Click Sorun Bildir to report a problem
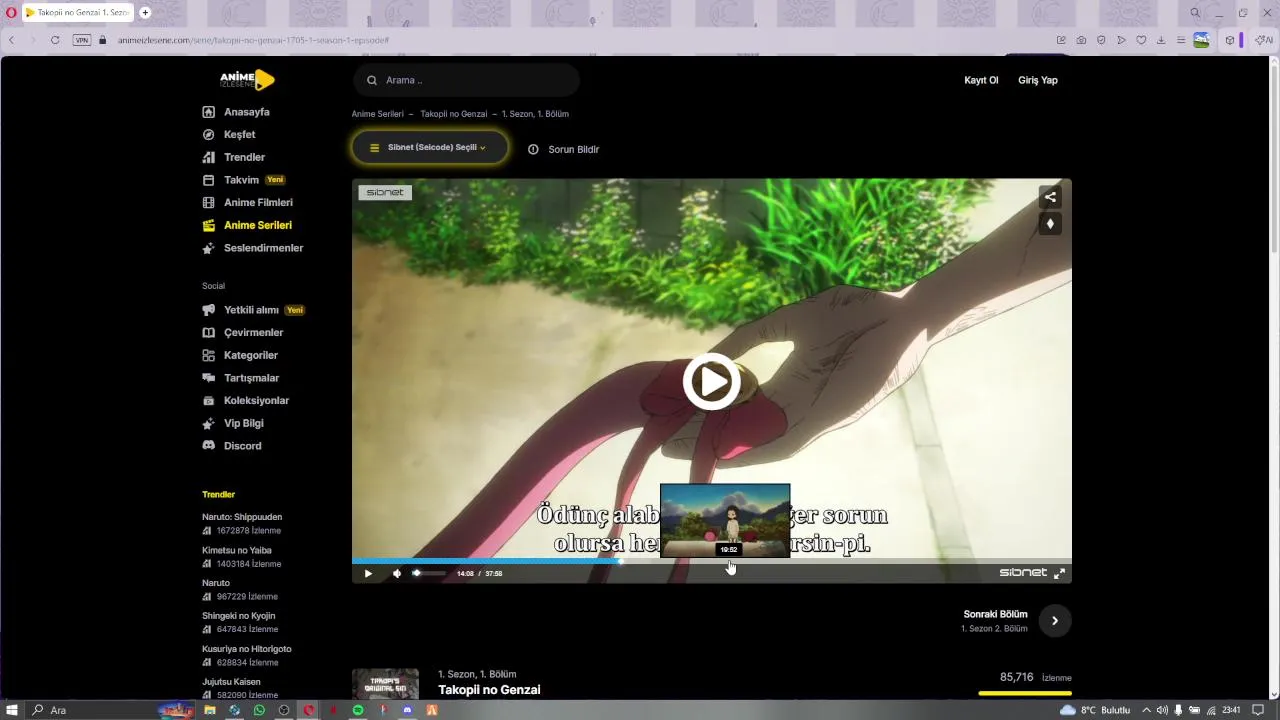This screenshot has height=720, width=1280. [x=563, y=149]
